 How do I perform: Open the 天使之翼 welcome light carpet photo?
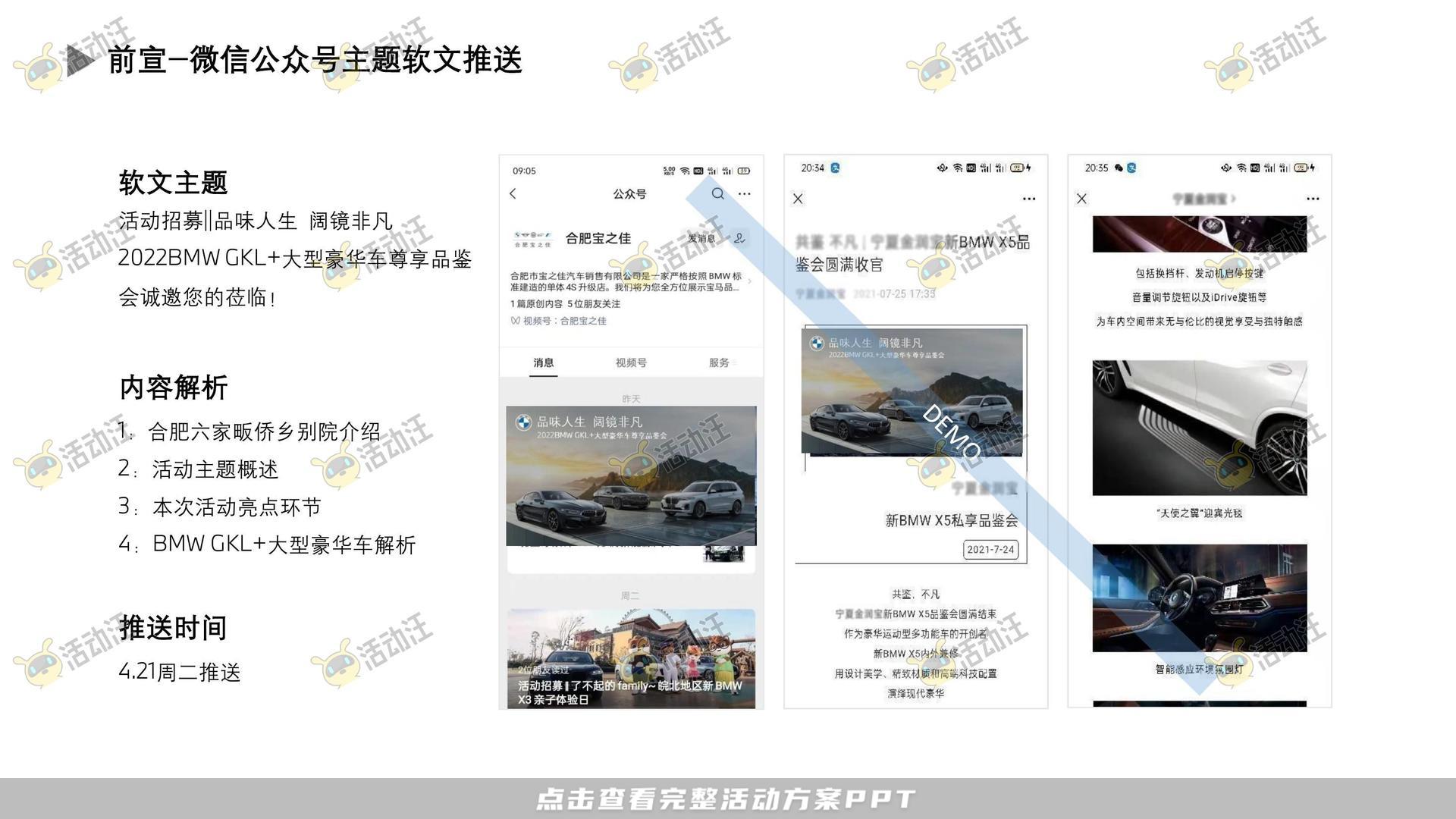pos(1200,428)
